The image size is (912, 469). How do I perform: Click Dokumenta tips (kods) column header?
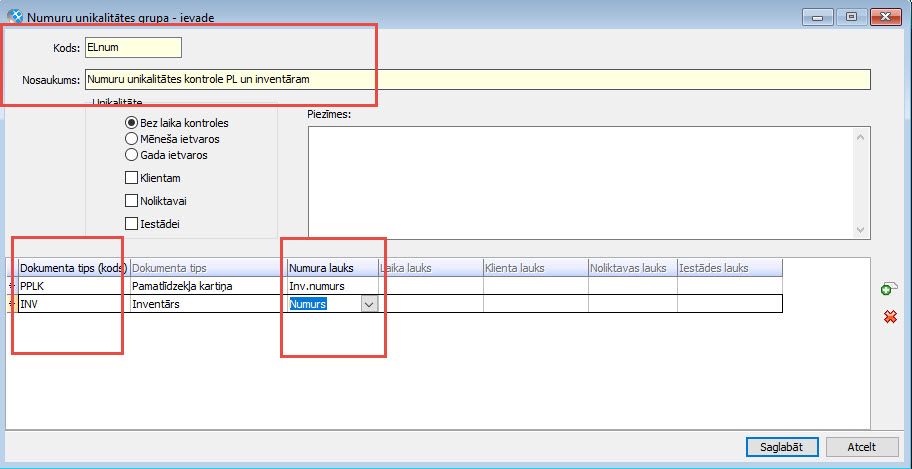point(74,268)
